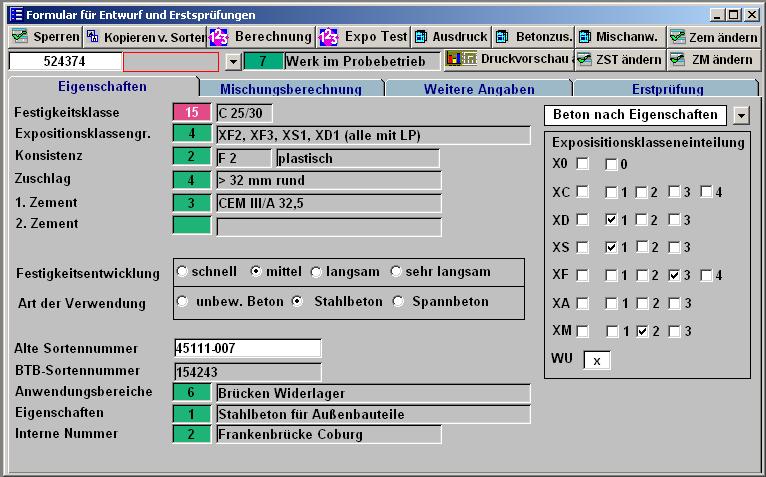Check the X0 exposure class checkbox
The width and height of the screenshot is (766, 477).
[582, 164]
